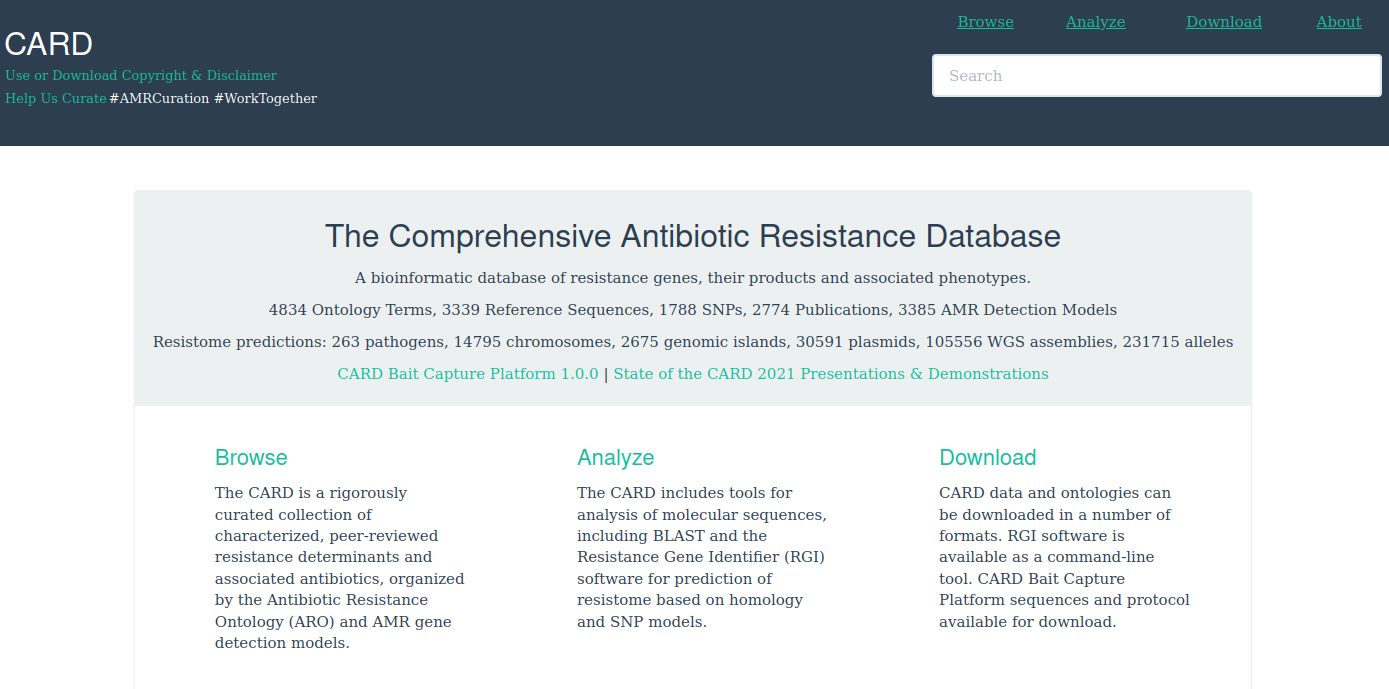Click the green Browse section heading

click(x=251, y=458)
